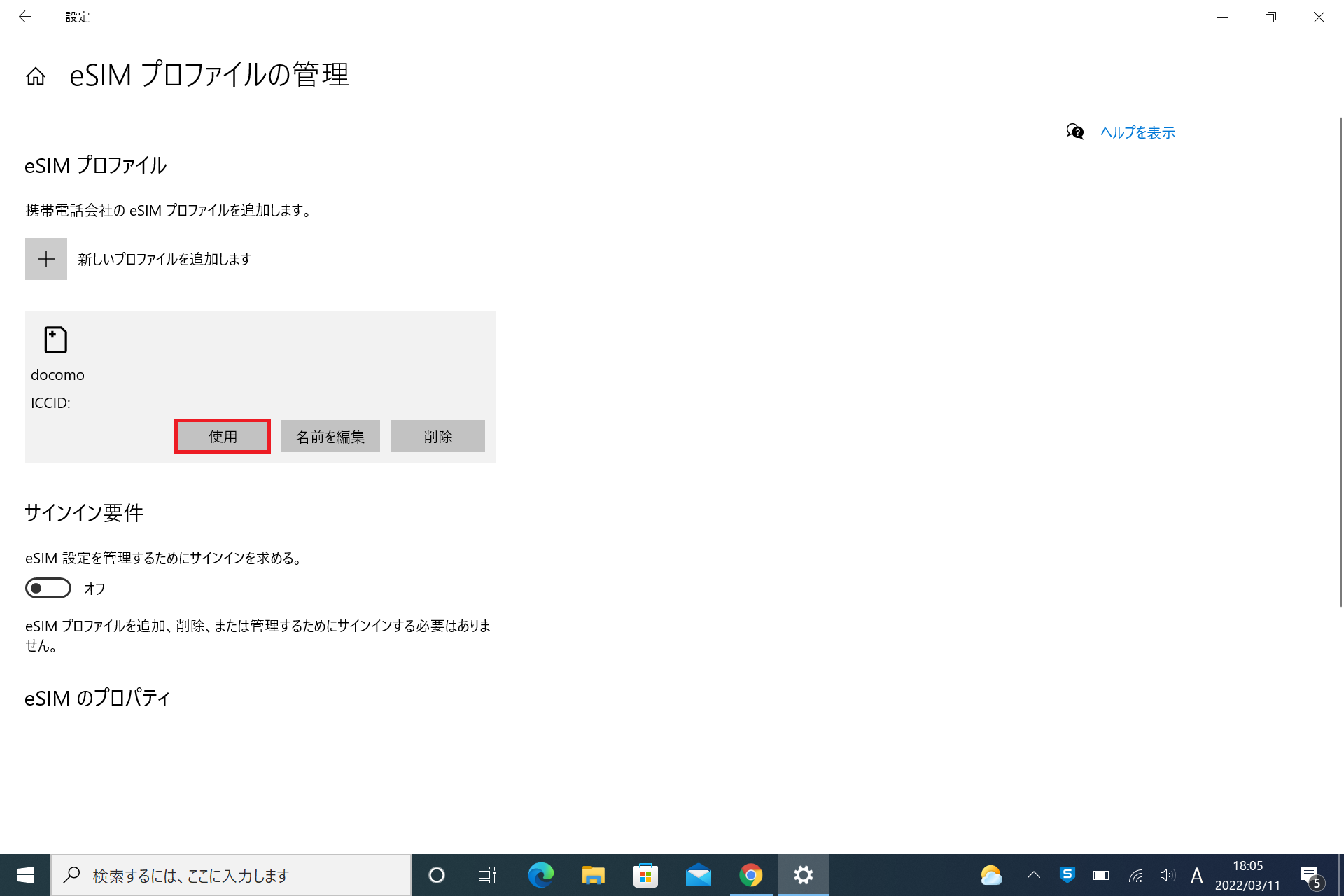Click the taskbar search box
Screen dimensions: 1344x896
point(231,875)
